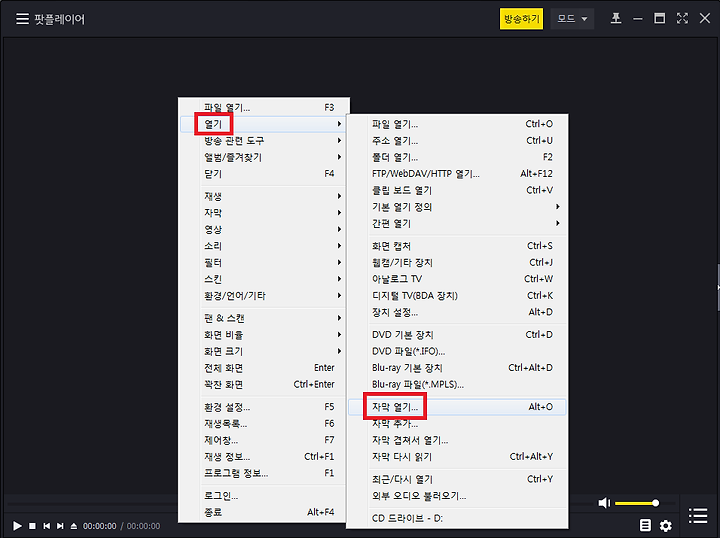This screenshot has width=720, height=538.
Task: Expand 기본 열기 정의 submenu
Action: point(457,207)
